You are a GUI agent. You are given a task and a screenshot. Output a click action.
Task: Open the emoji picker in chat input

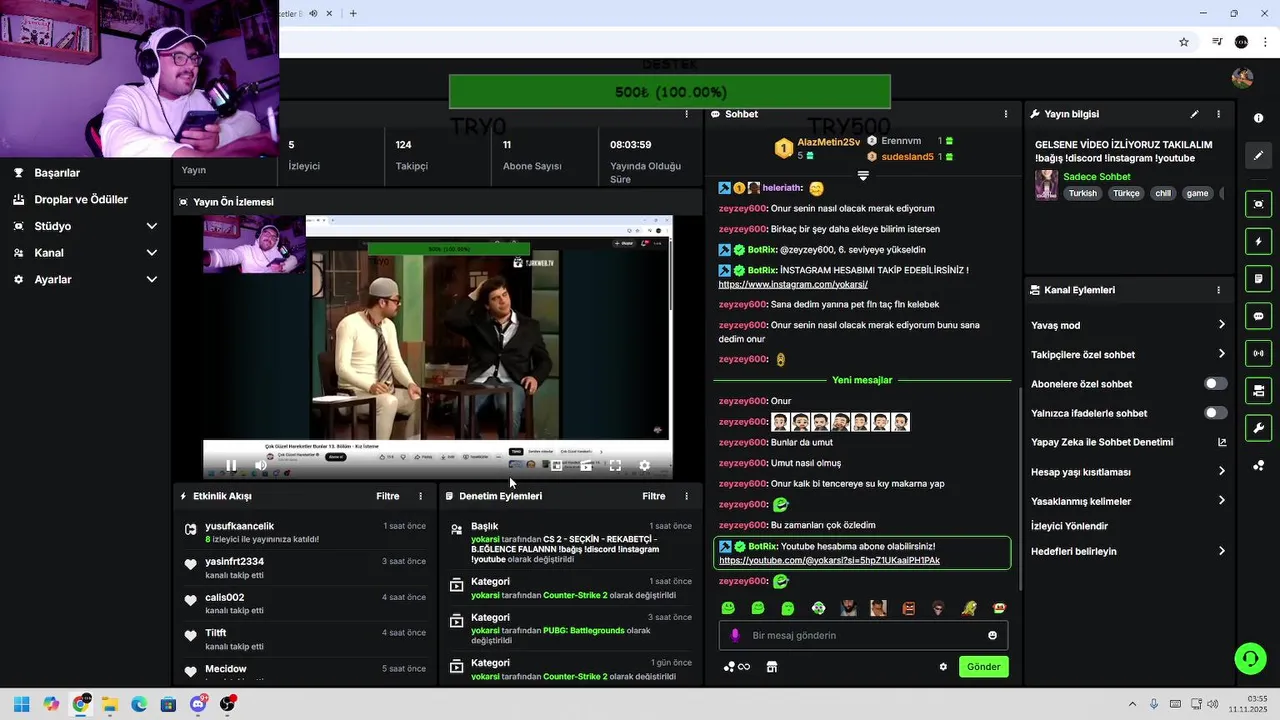tap(992, 635)
